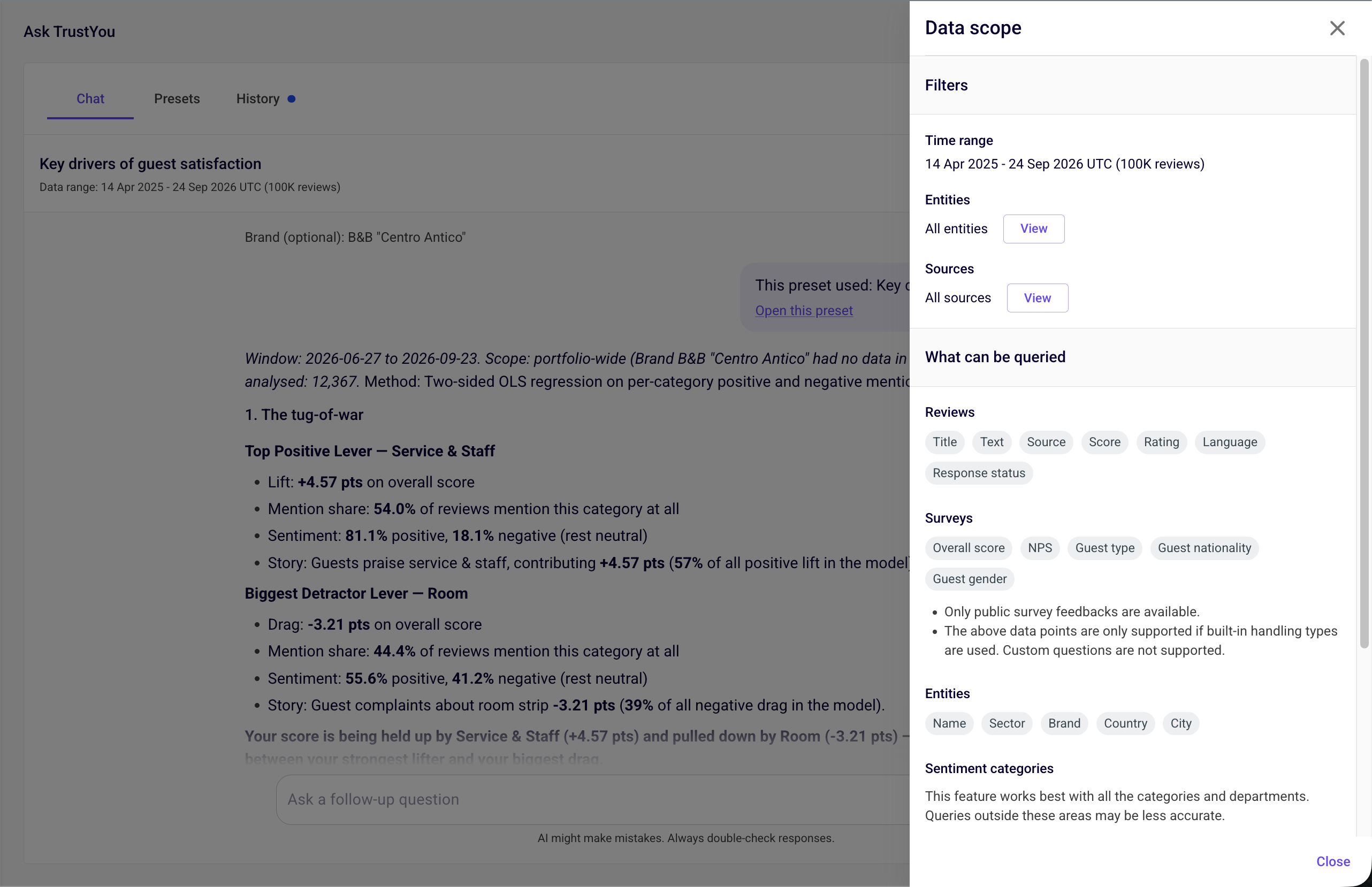Select the Rating chip under Reviews
The width and height of the screenshot is (1372, 887).
coord(1161,442)
